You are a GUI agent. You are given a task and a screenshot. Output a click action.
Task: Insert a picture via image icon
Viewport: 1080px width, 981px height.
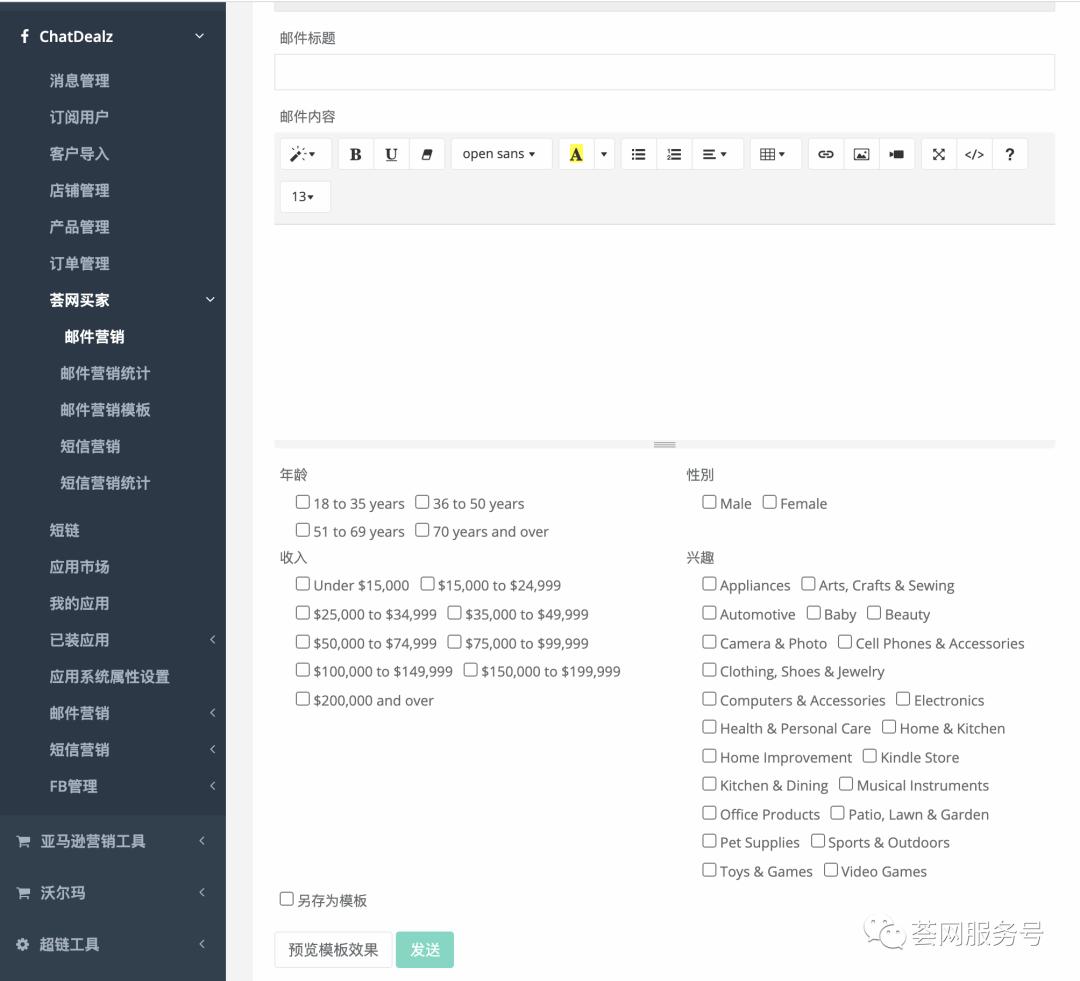pyautogui.click(x=862, y=154)
